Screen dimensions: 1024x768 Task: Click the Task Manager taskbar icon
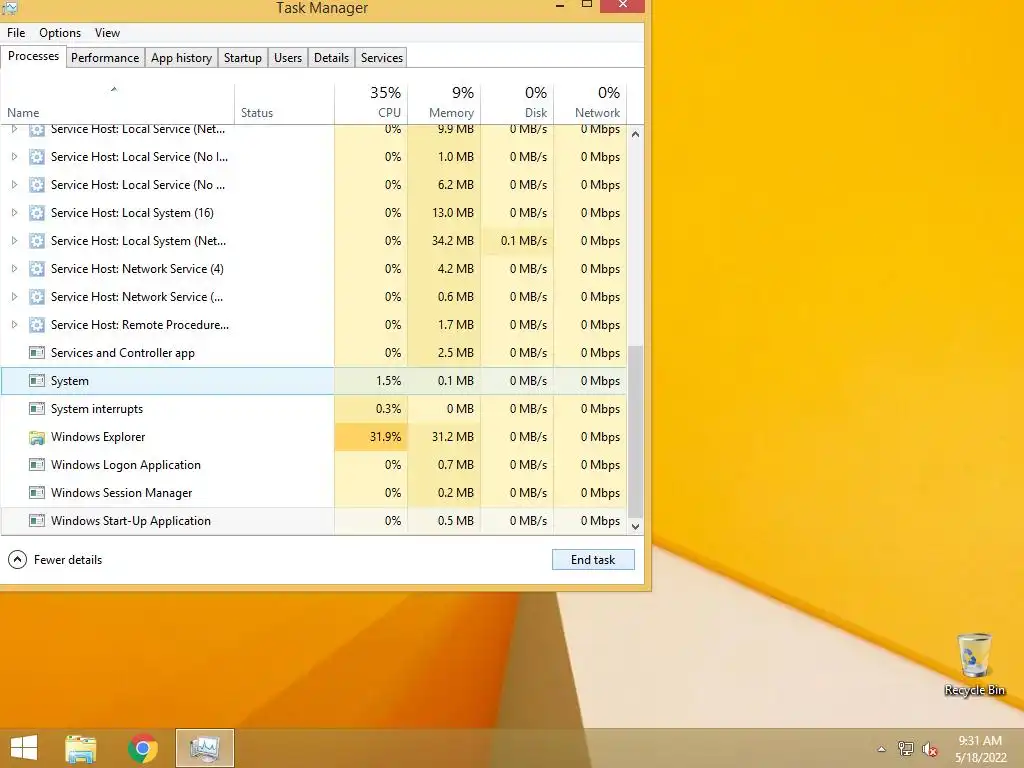(x=205, y=748)
